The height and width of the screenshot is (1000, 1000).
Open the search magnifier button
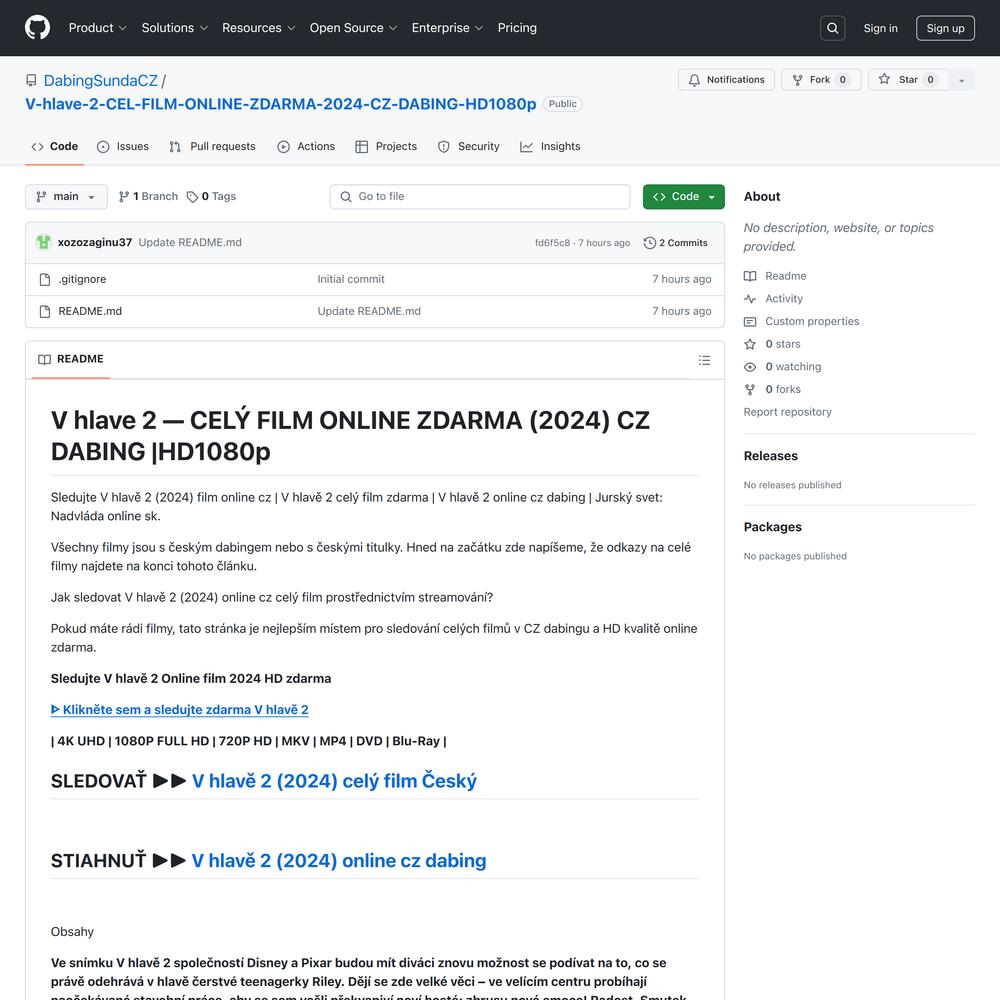coord(832,28)
